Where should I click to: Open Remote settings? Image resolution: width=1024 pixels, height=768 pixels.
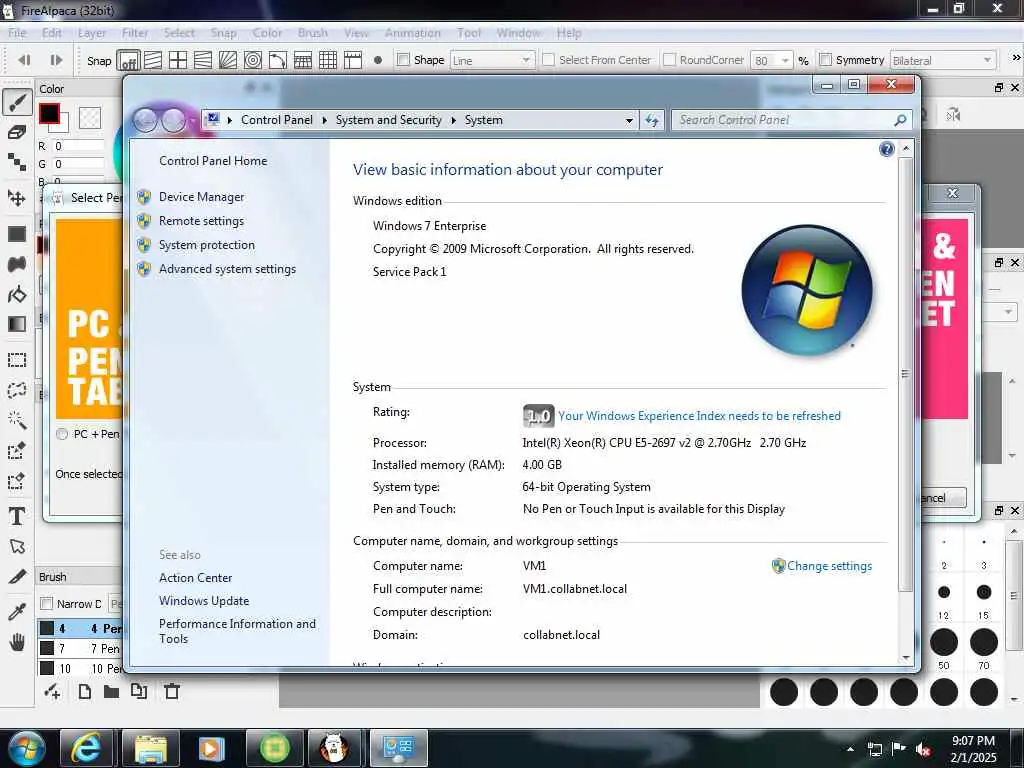click(201, 221)
